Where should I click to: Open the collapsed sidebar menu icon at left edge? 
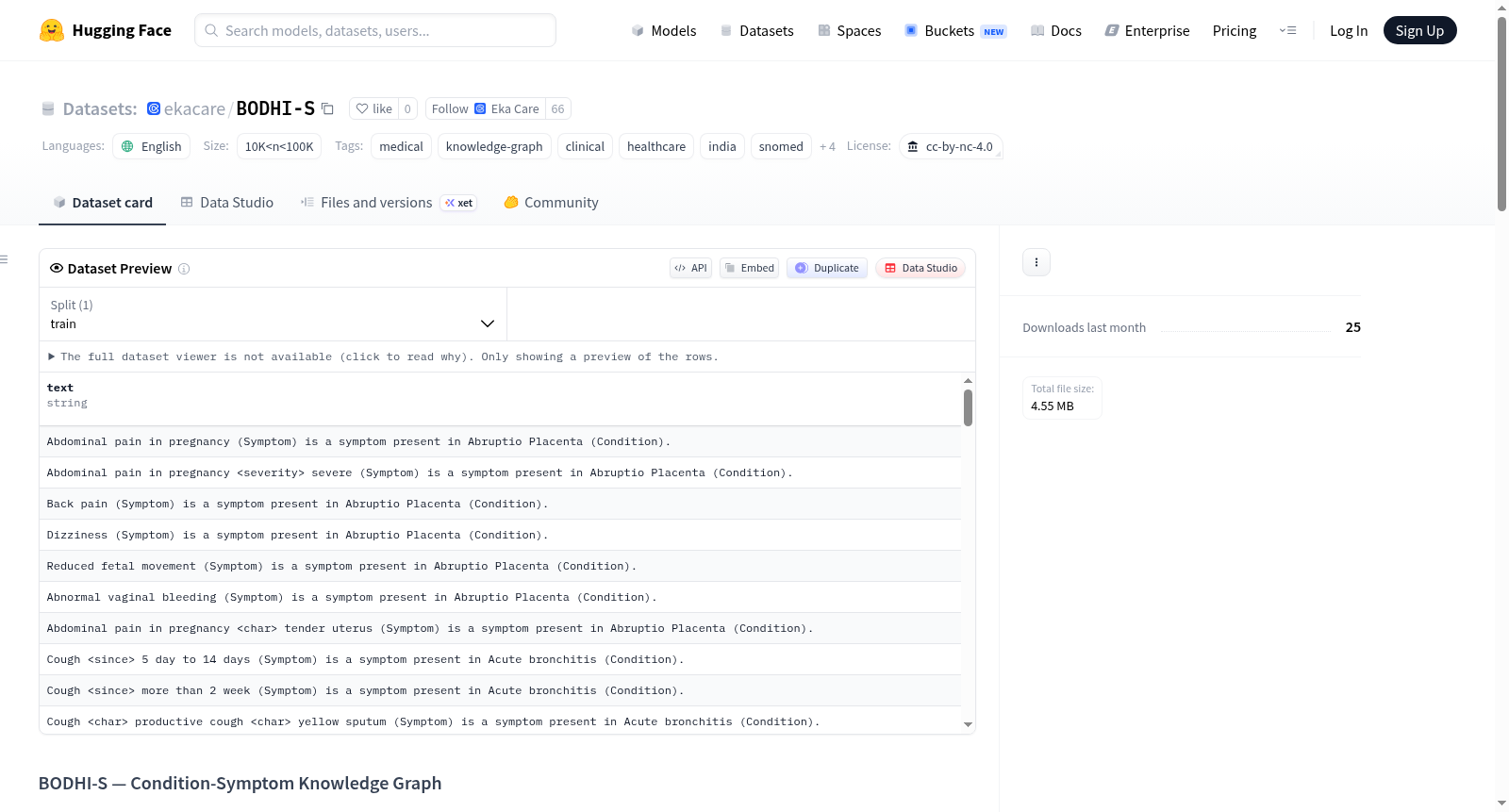point(4,259)
